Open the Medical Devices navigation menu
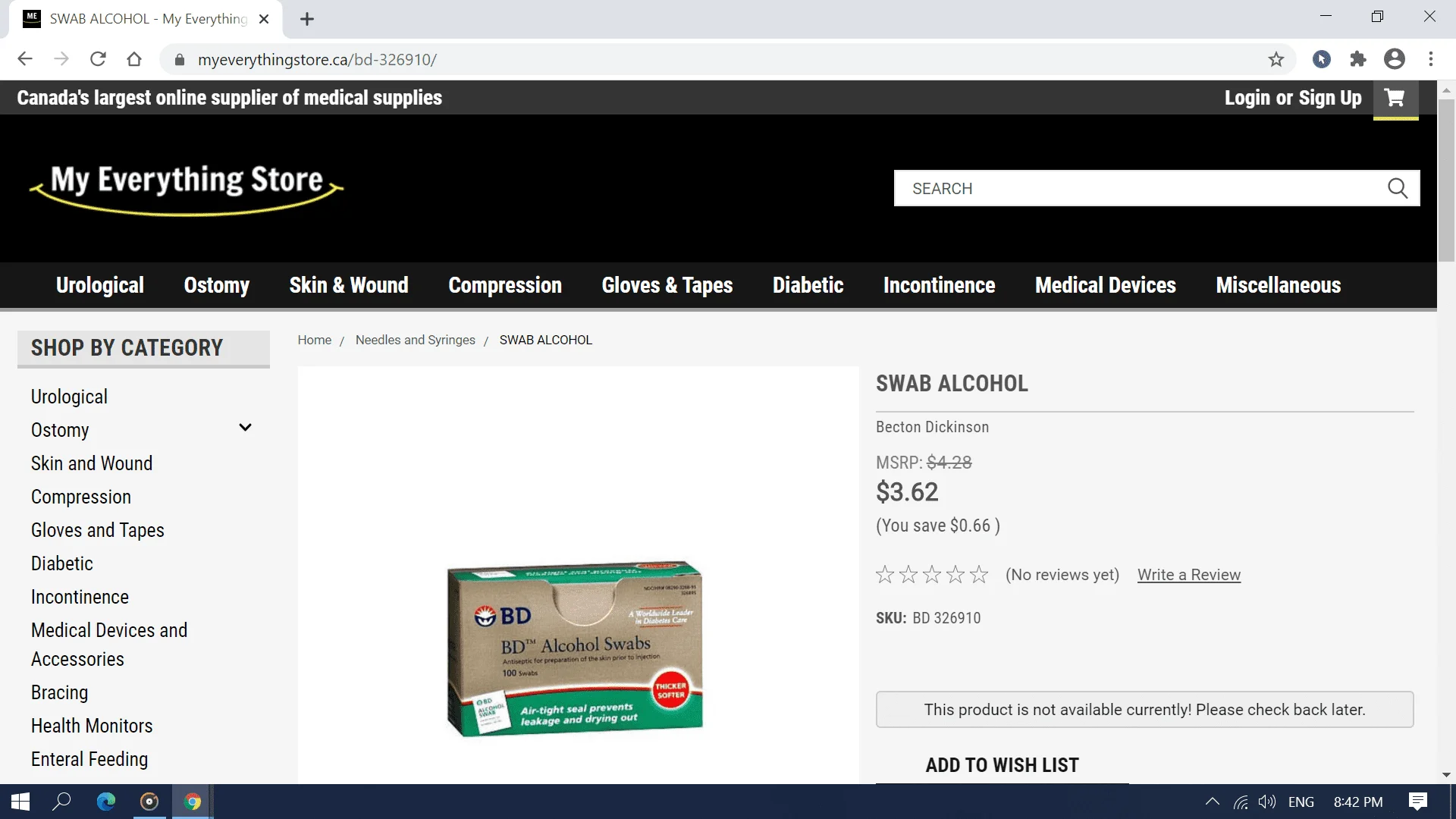1456x819 pixels. pos(1105,285)
